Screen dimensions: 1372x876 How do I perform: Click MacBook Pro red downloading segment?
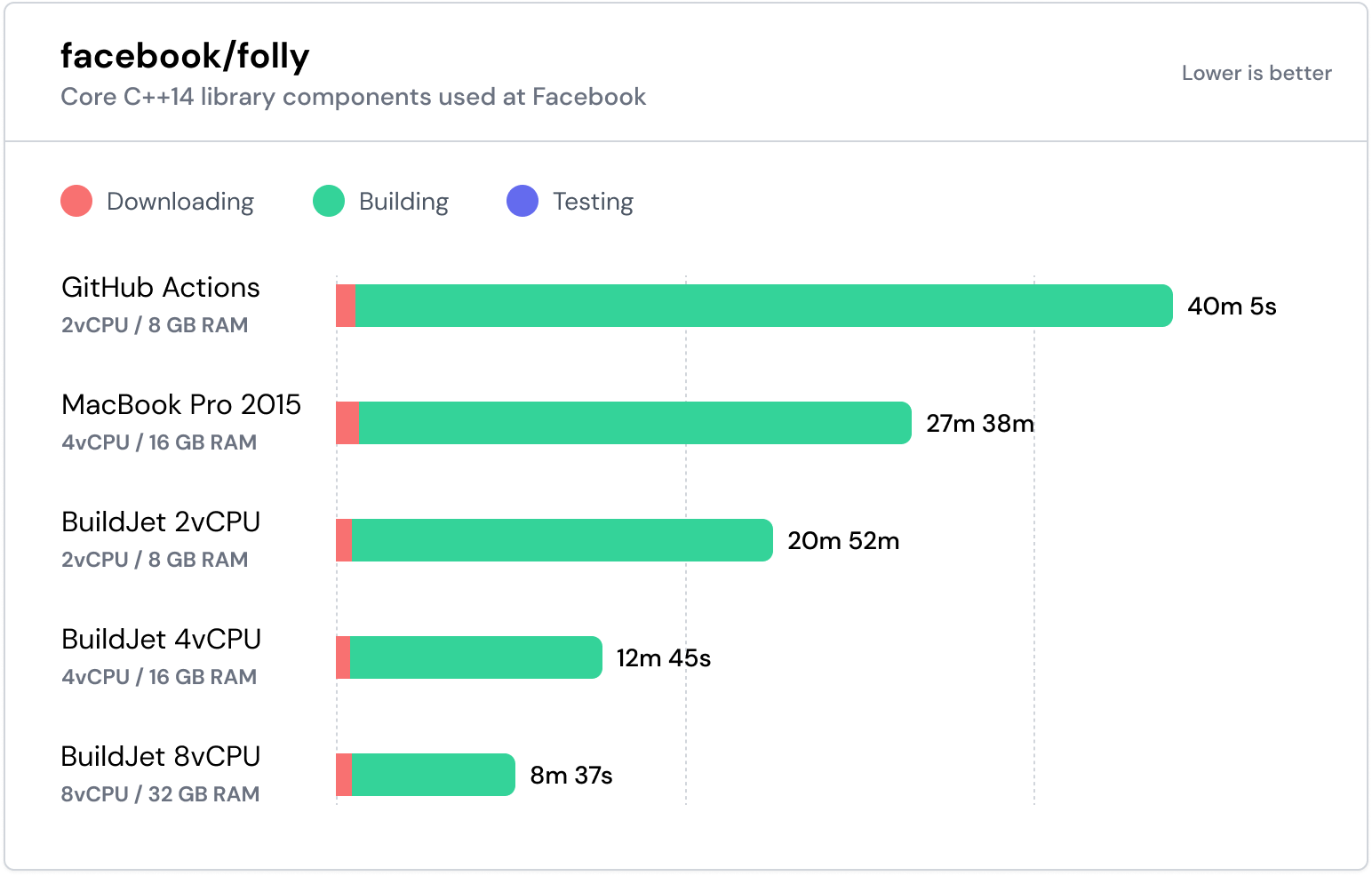point(347,423)
